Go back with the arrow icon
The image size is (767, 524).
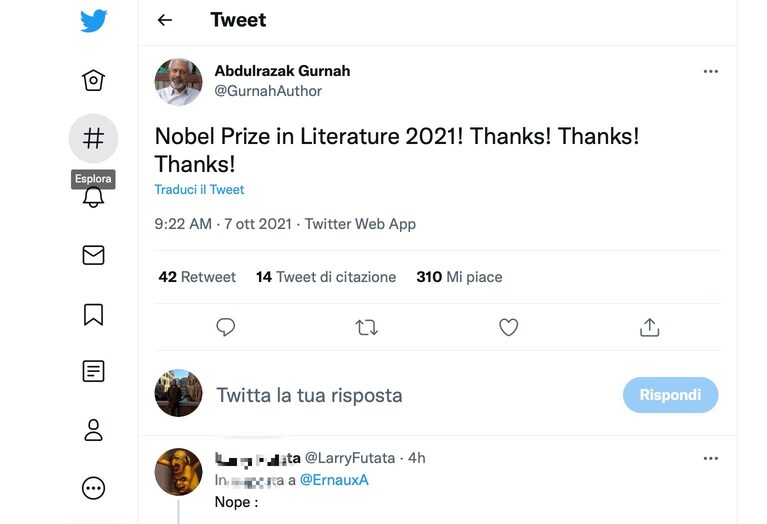pyautogui.click(x=165, y=20)
